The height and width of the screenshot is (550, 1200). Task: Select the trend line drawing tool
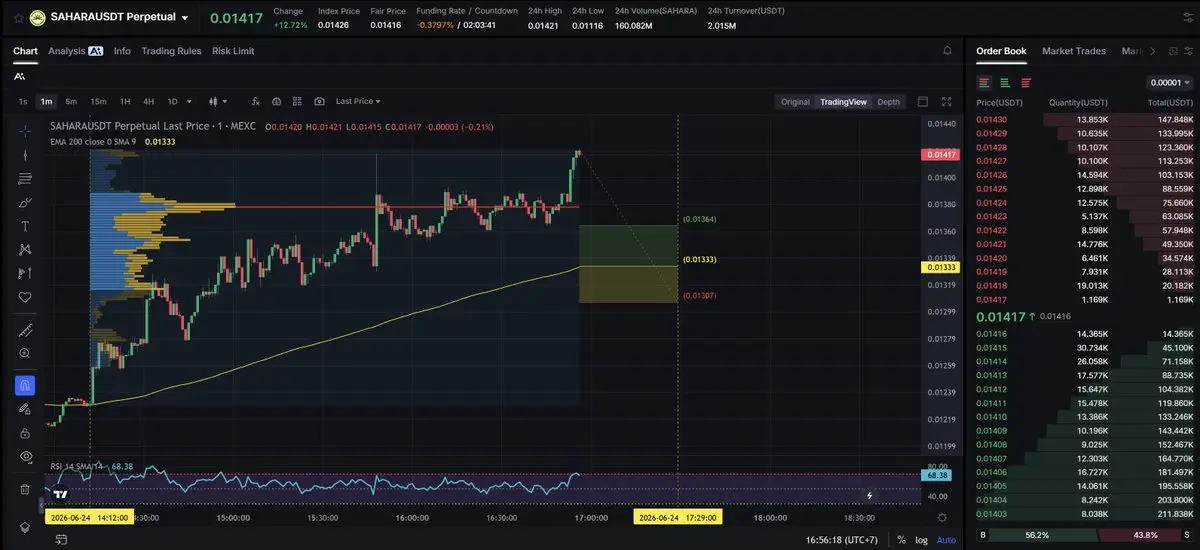click(25, 155)
